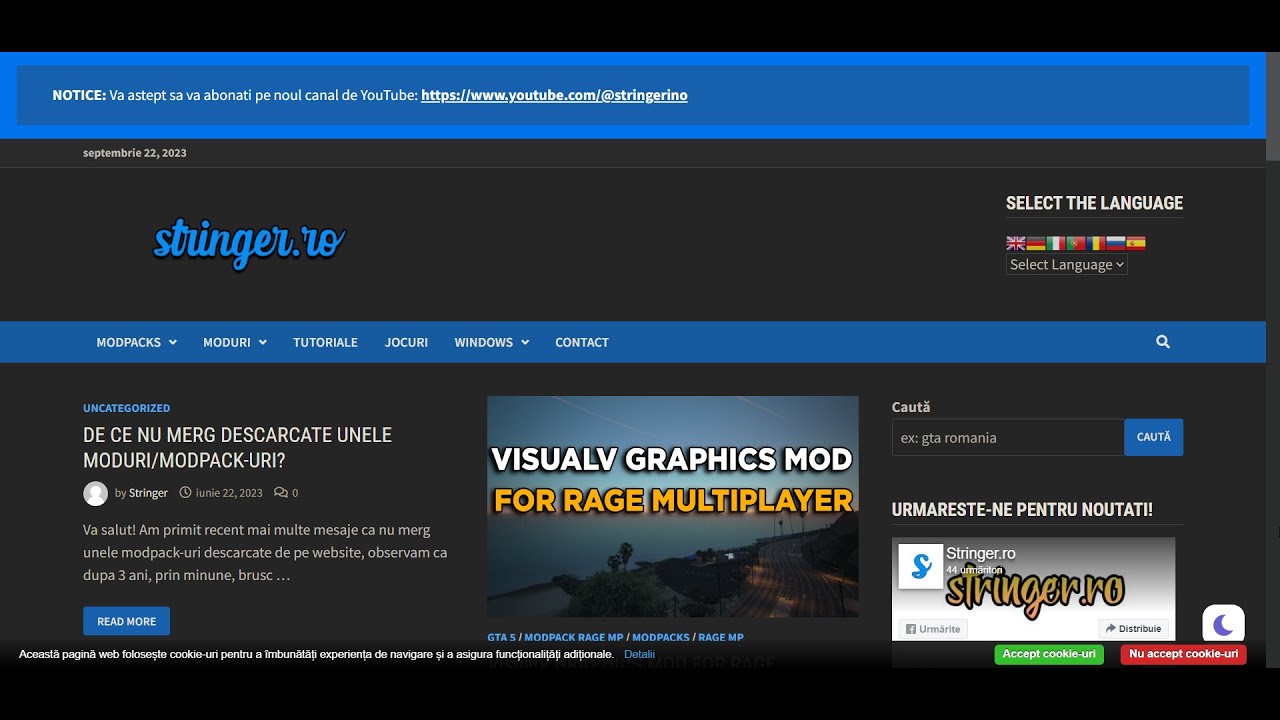The height and width of the screenshot is (720, 1280).
Task: Open the Stringer.ro Facebook page name
Action: click(980, 553)
